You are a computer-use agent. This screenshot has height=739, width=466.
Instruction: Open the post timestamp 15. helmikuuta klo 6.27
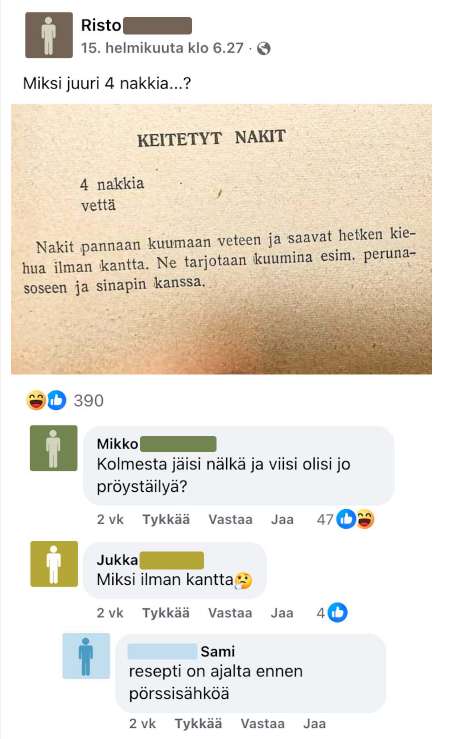162,48
